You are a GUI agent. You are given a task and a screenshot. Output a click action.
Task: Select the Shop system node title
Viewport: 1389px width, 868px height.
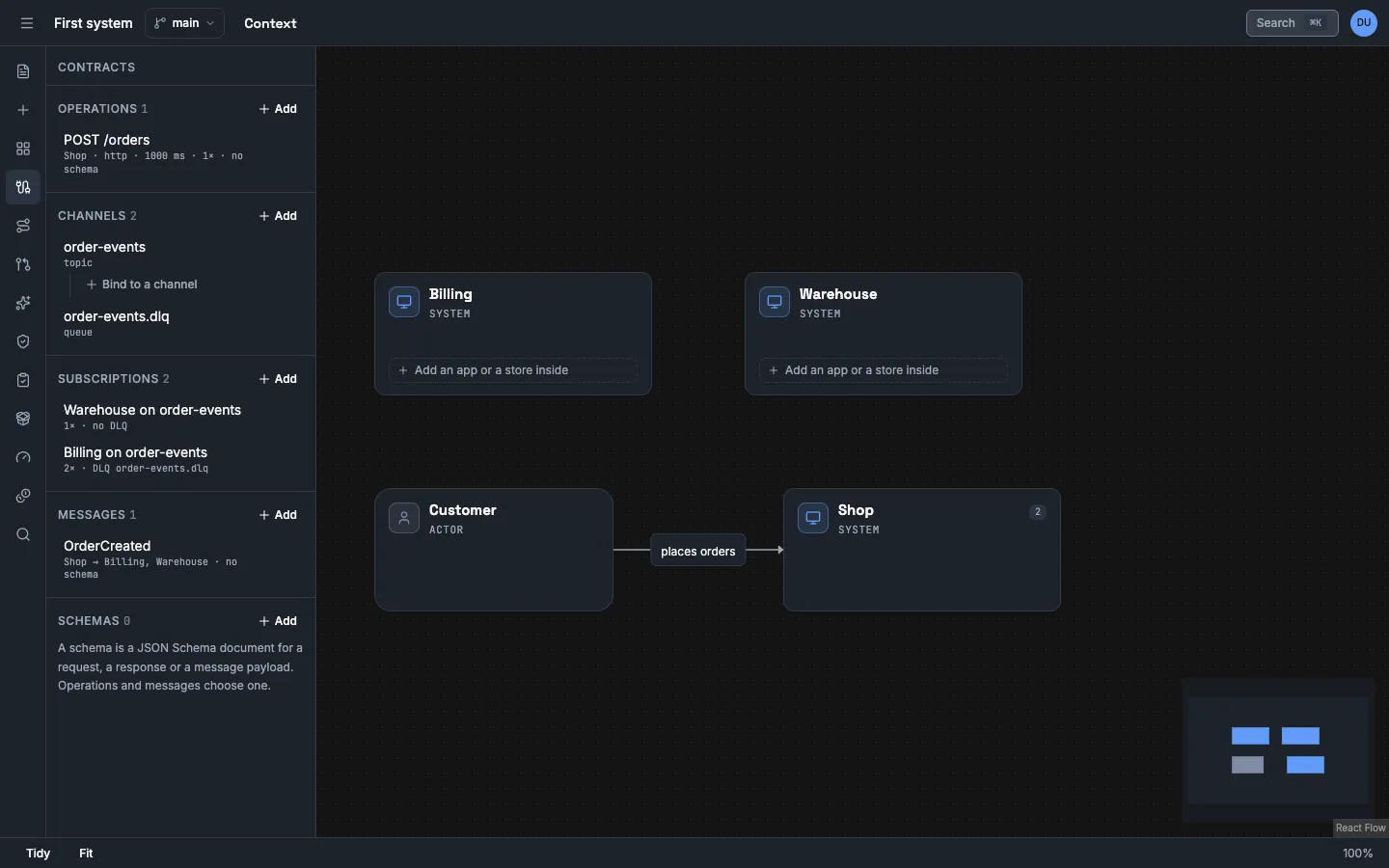pos(856,510)
